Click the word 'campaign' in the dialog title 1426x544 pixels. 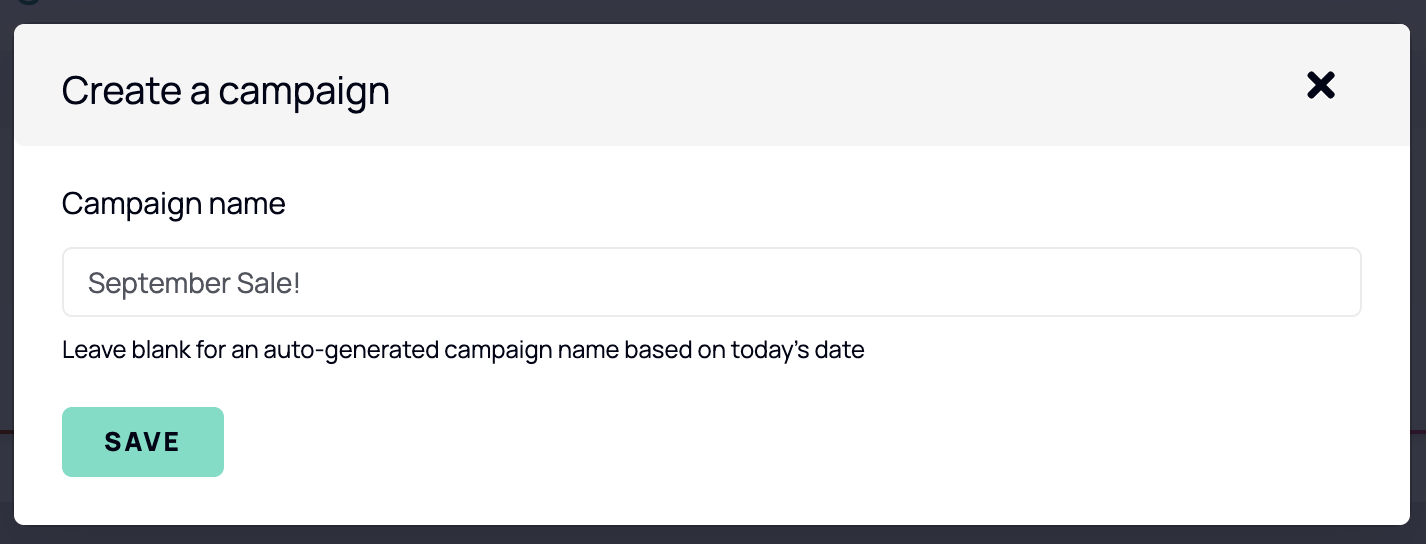[304, 93]
